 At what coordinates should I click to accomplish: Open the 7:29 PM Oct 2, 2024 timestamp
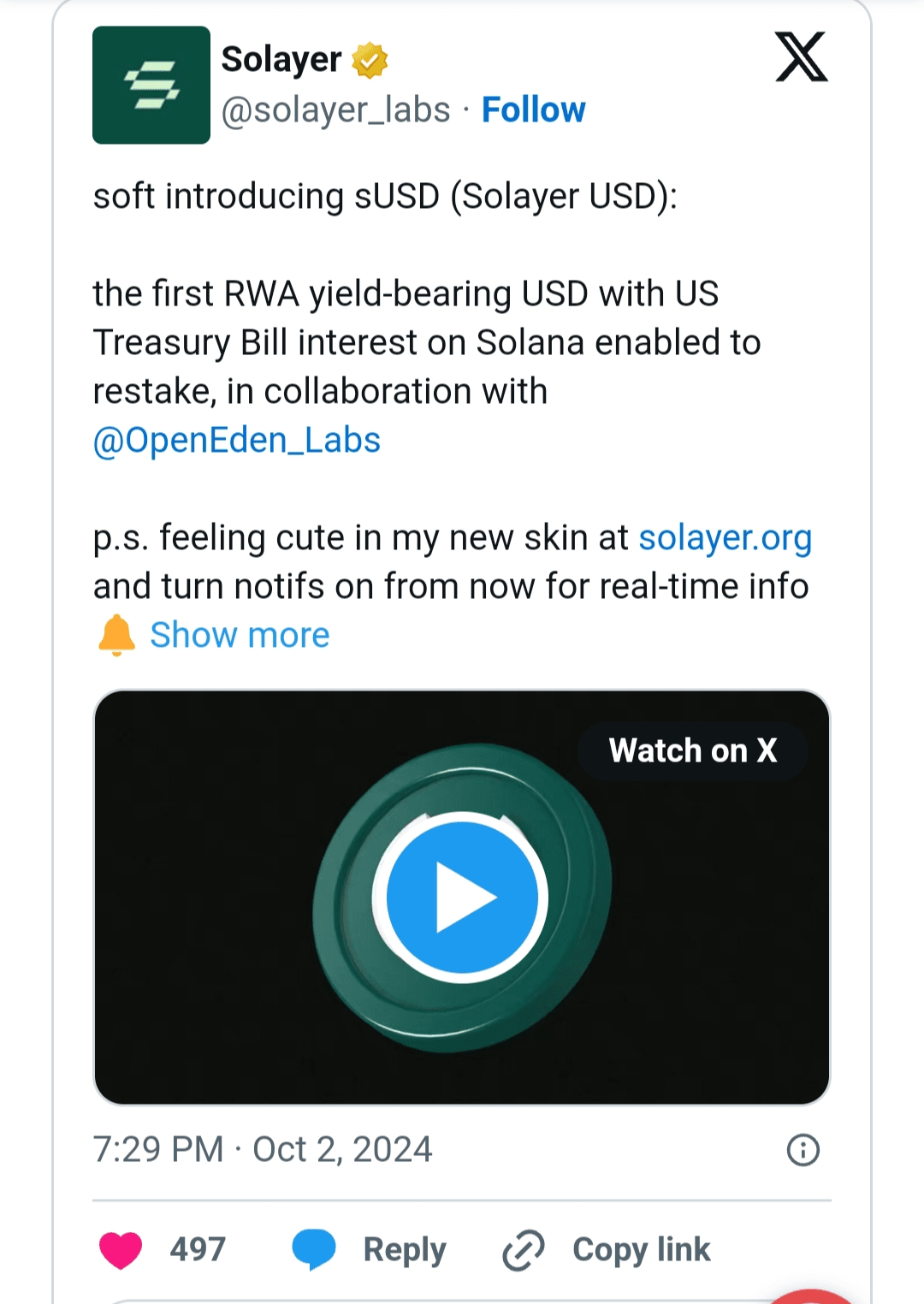[263, 1149]
